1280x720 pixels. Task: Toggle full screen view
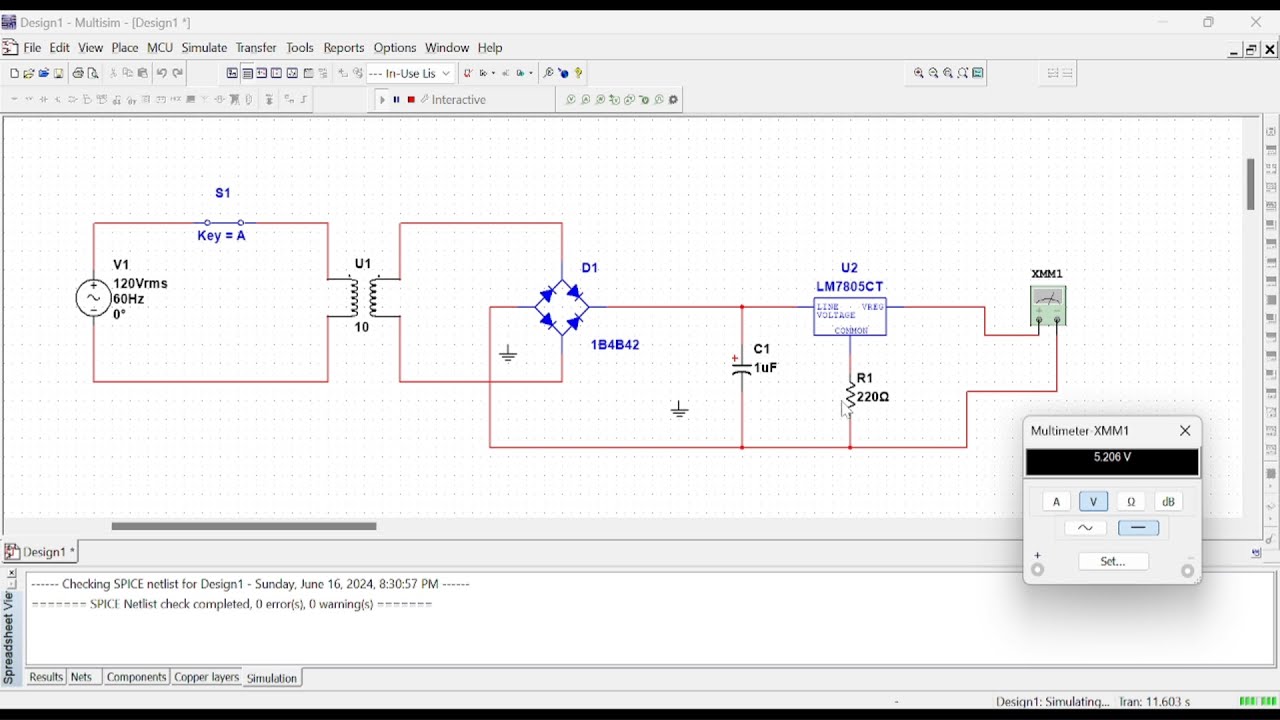pyautogui.click(x=978, y=73)
